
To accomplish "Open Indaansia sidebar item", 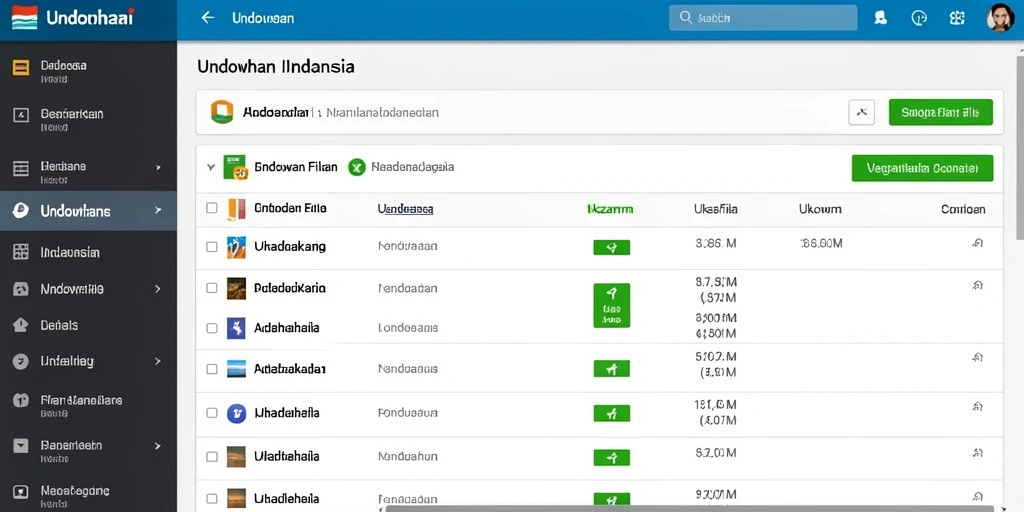I will [x=88, y=252].
